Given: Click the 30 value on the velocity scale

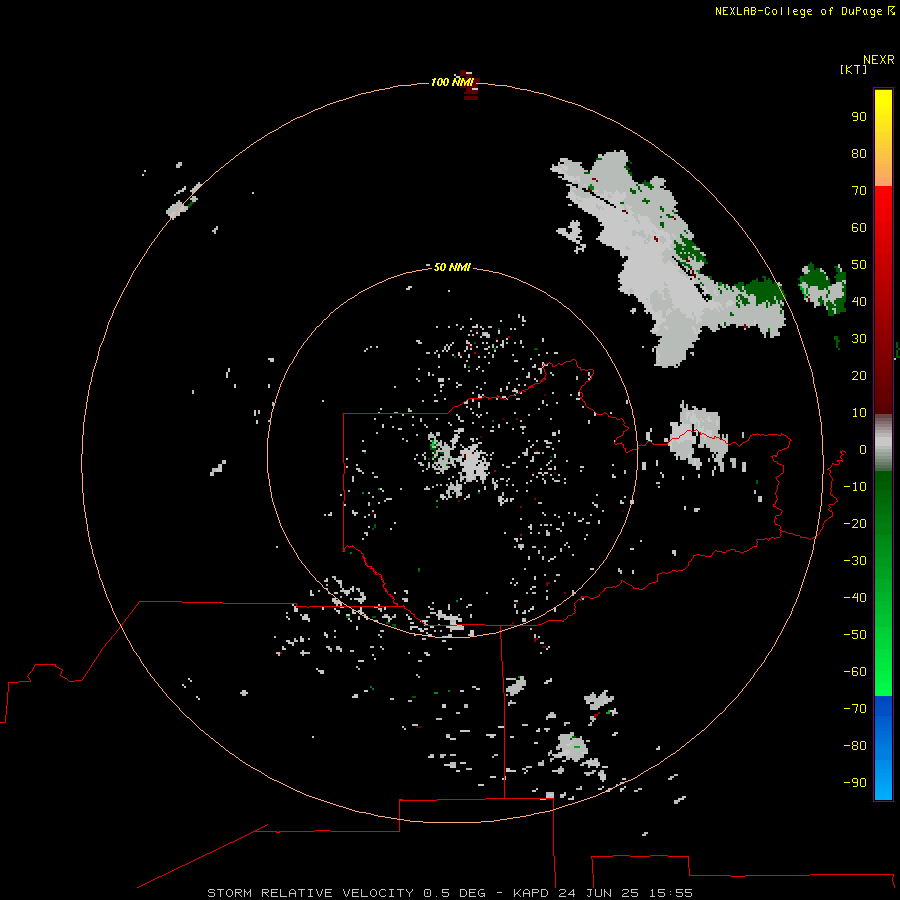Looking at the screenshot, I should coord(859,339).
